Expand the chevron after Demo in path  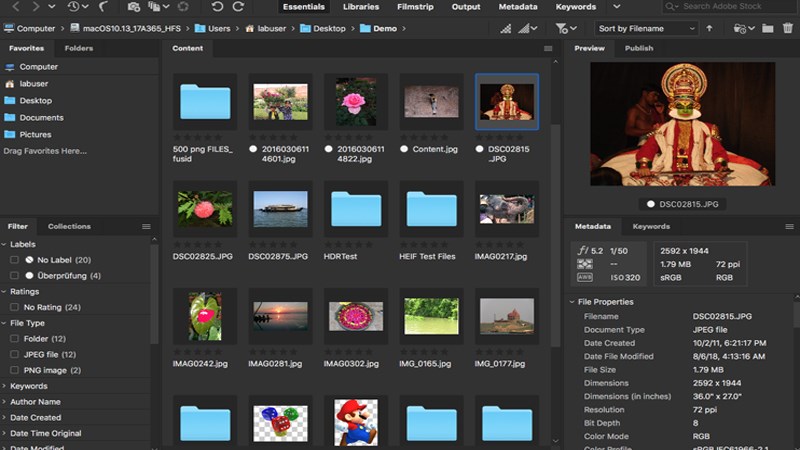(x=404, y=29)
